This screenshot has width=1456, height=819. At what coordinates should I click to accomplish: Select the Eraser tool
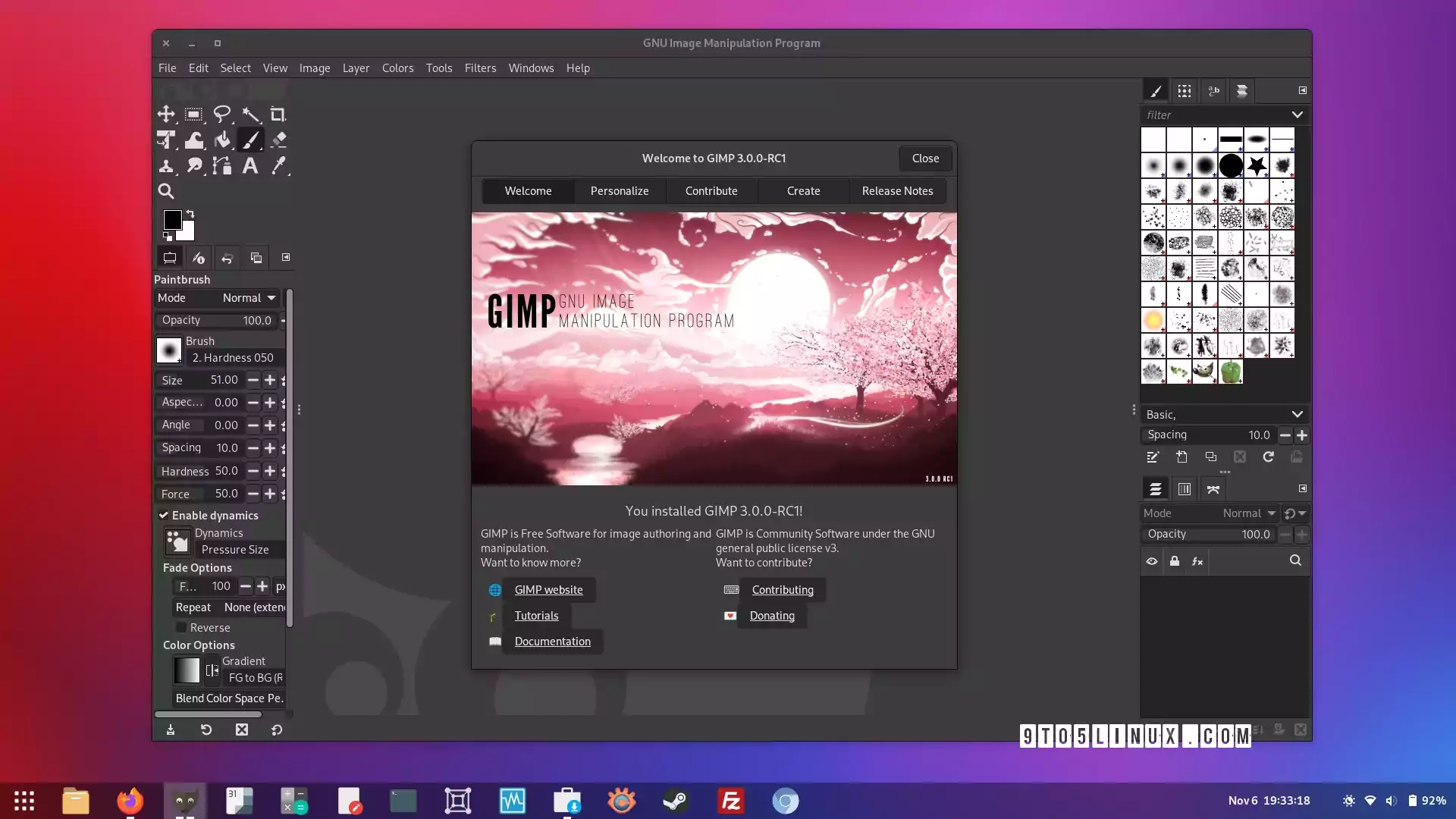(x=279, y=140)
